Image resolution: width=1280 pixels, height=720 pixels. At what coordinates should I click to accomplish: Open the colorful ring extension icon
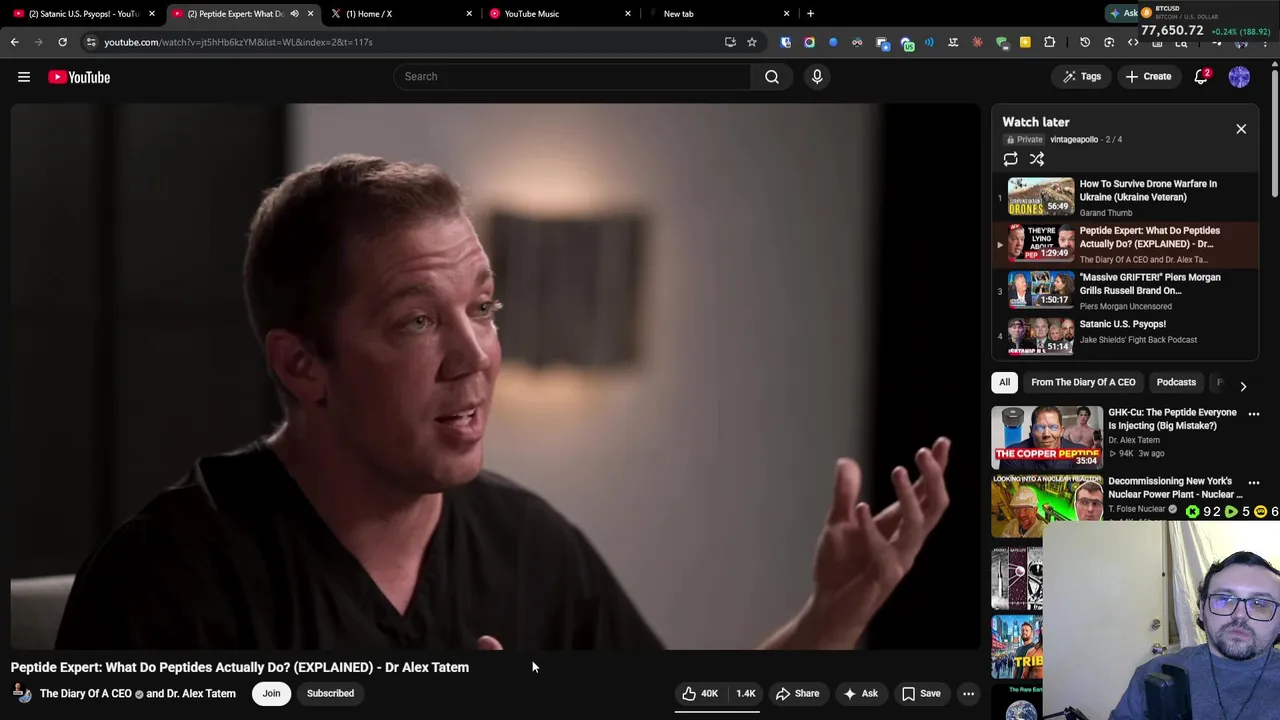(x=809, y=42)
